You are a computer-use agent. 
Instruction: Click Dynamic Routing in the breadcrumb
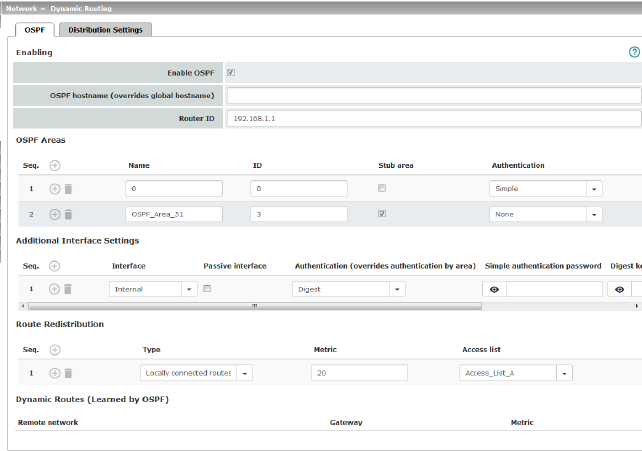pos(81,8)
